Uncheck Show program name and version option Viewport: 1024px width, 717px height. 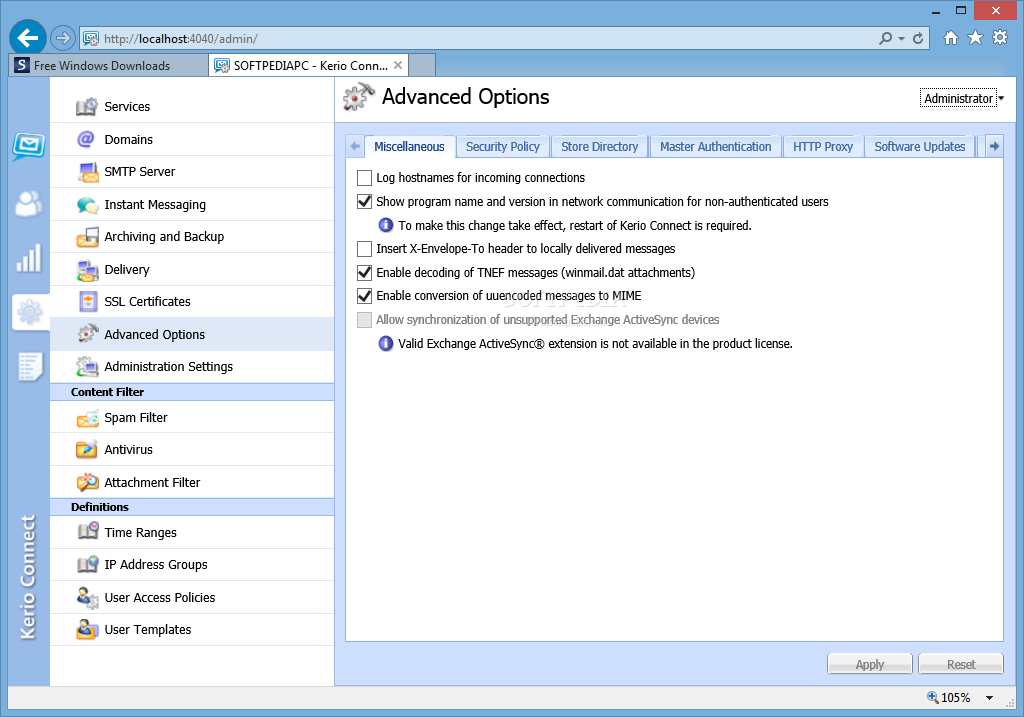point(364,201)
